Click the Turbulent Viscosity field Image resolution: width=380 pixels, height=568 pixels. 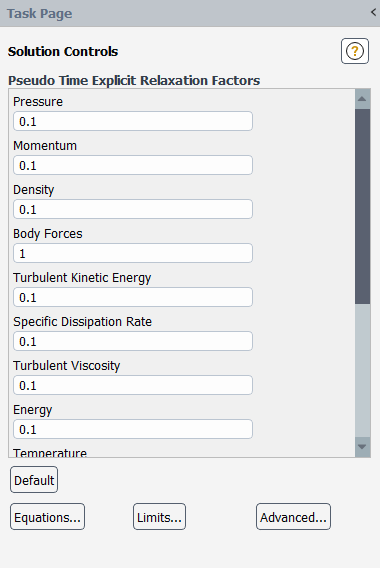coord(133,385)
